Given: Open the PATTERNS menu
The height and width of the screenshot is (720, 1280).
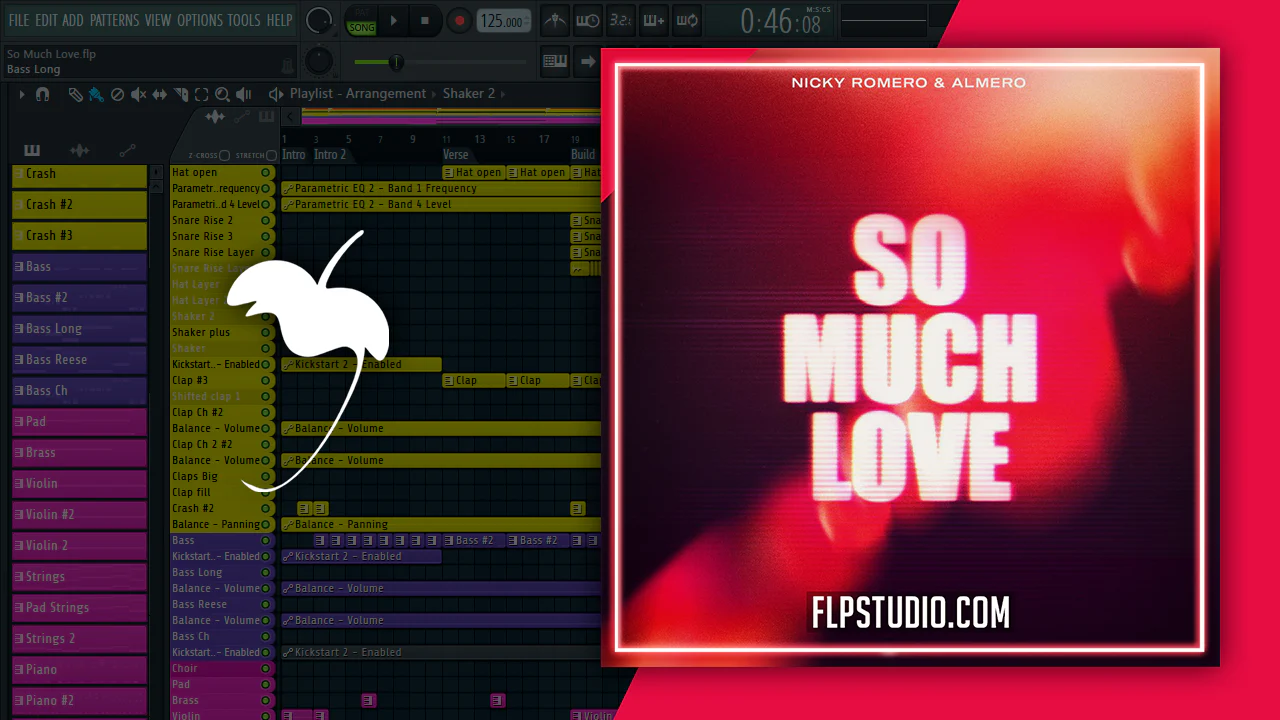Looking at the screenshot, I should click(114, 20).
